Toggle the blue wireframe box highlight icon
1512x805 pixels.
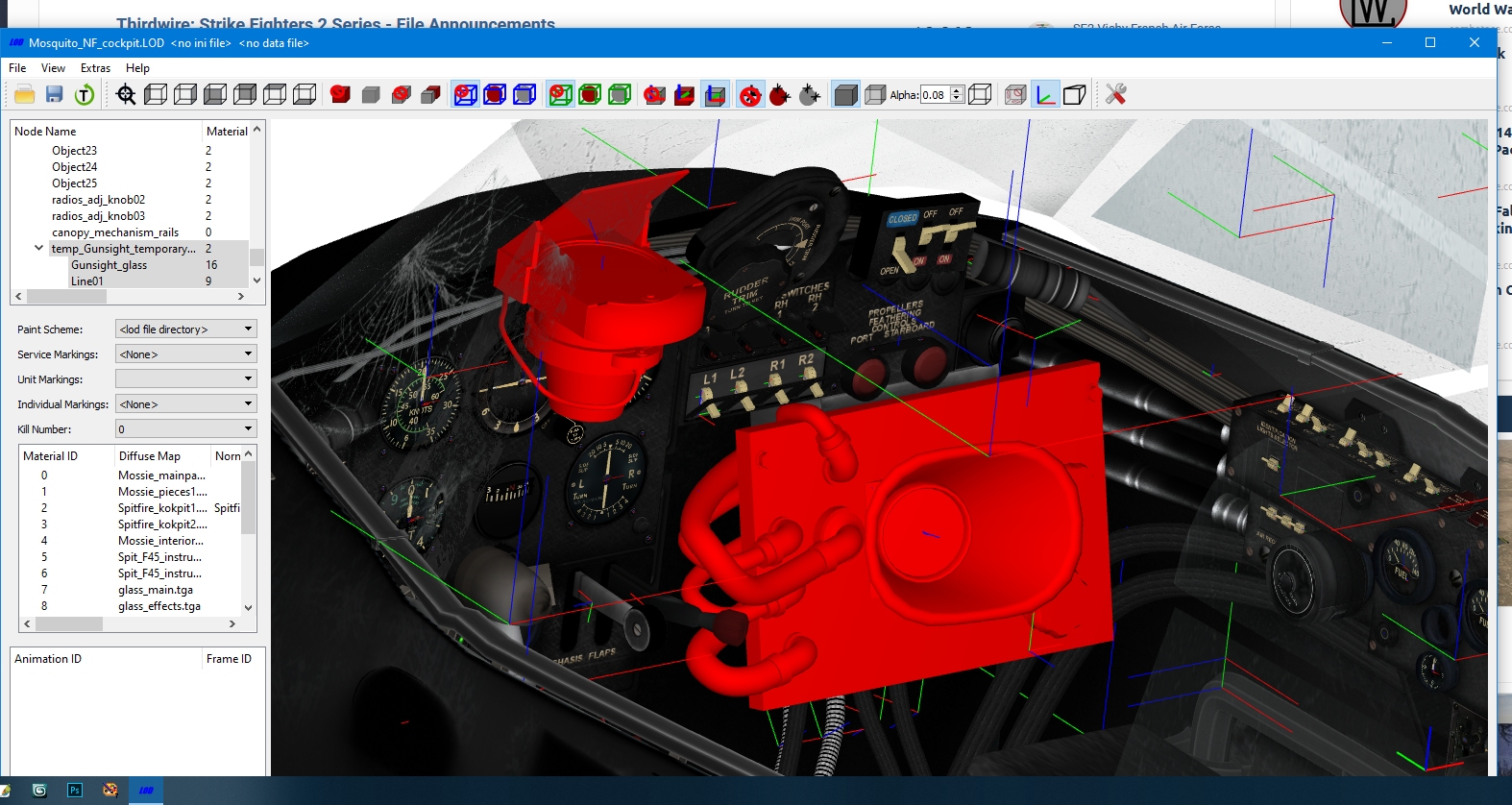[466, 94]
